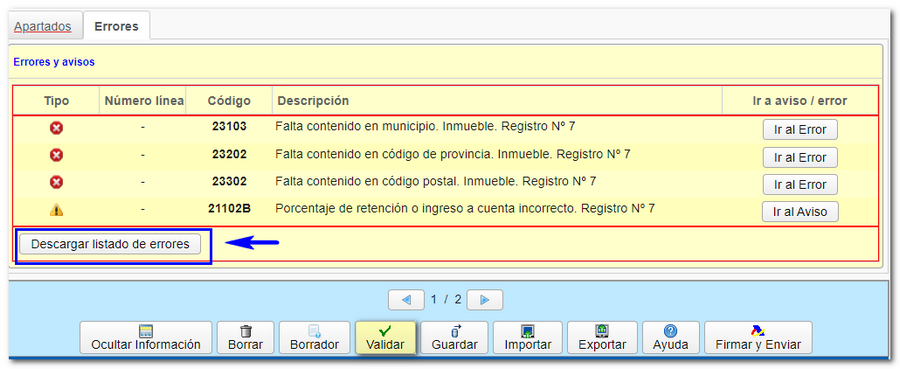The image size is (900, 369).
Task: Click the Borrar trash button
Action: 246,337
